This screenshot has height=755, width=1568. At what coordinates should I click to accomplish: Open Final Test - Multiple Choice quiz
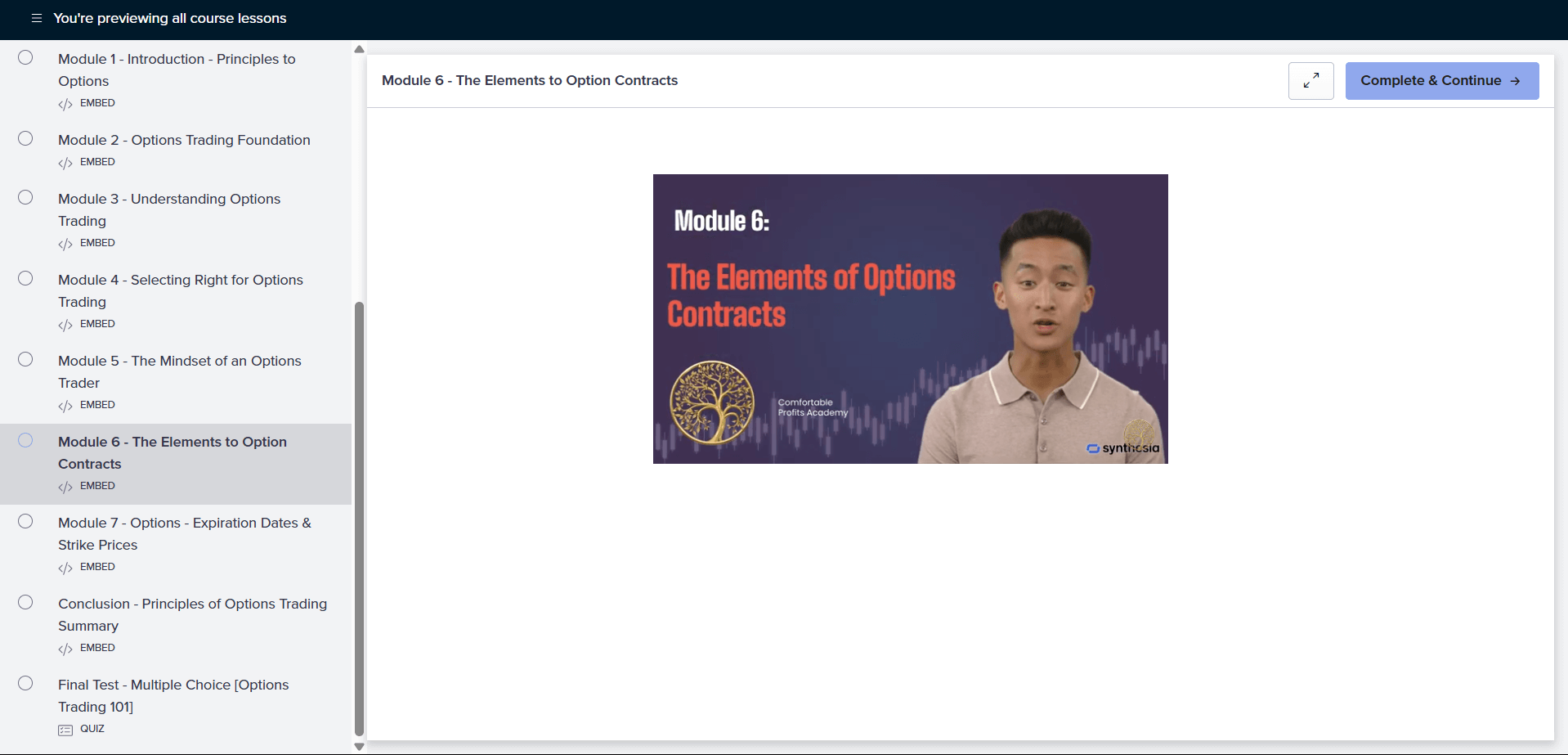(x=173, y=695)
